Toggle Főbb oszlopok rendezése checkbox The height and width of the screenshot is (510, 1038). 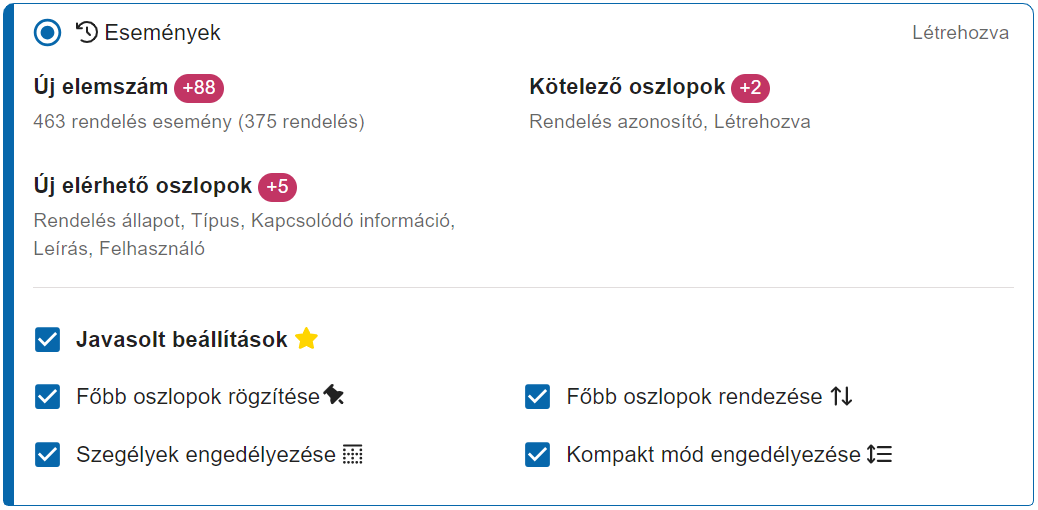tap(538, 397)
